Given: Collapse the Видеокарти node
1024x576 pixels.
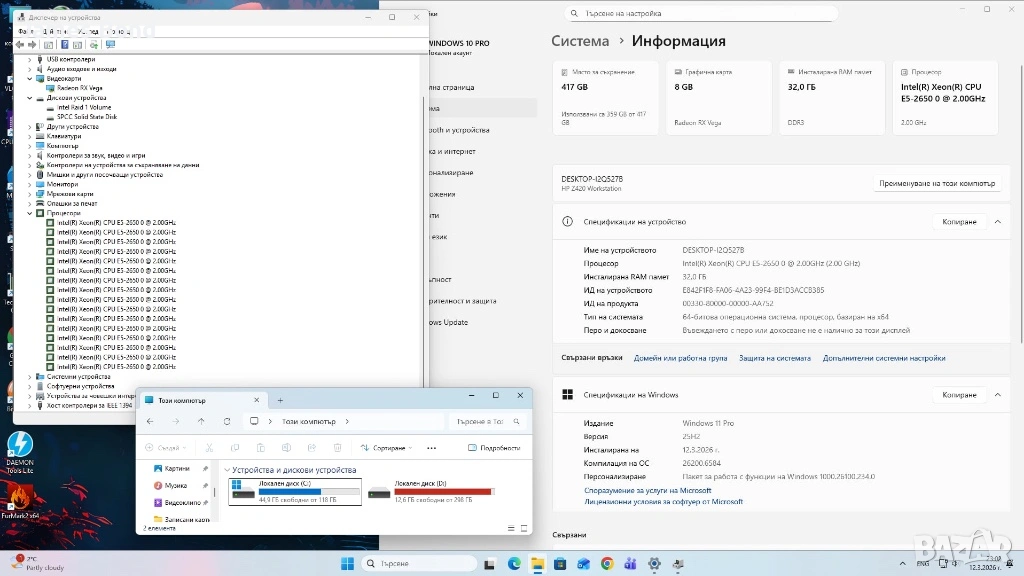Looking at the screenshot, I should (x=30, y=78).
